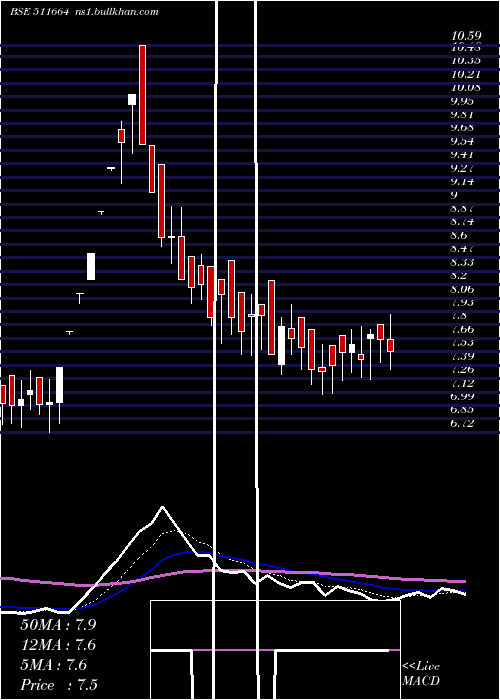Image resolution: width=500 pixels, height=700 pixels.
Task: Select the 8.06 price axis label
Action: click(x=462, y=289)
